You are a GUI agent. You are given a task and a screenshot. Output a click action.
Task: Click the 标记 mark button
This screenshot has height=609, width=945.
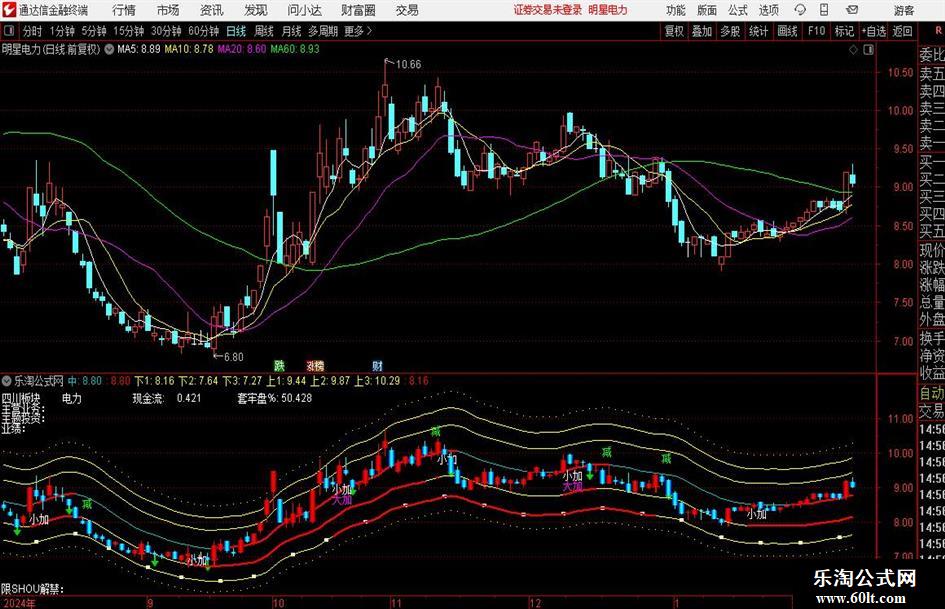pyautogui.click(x=844, y=31)
